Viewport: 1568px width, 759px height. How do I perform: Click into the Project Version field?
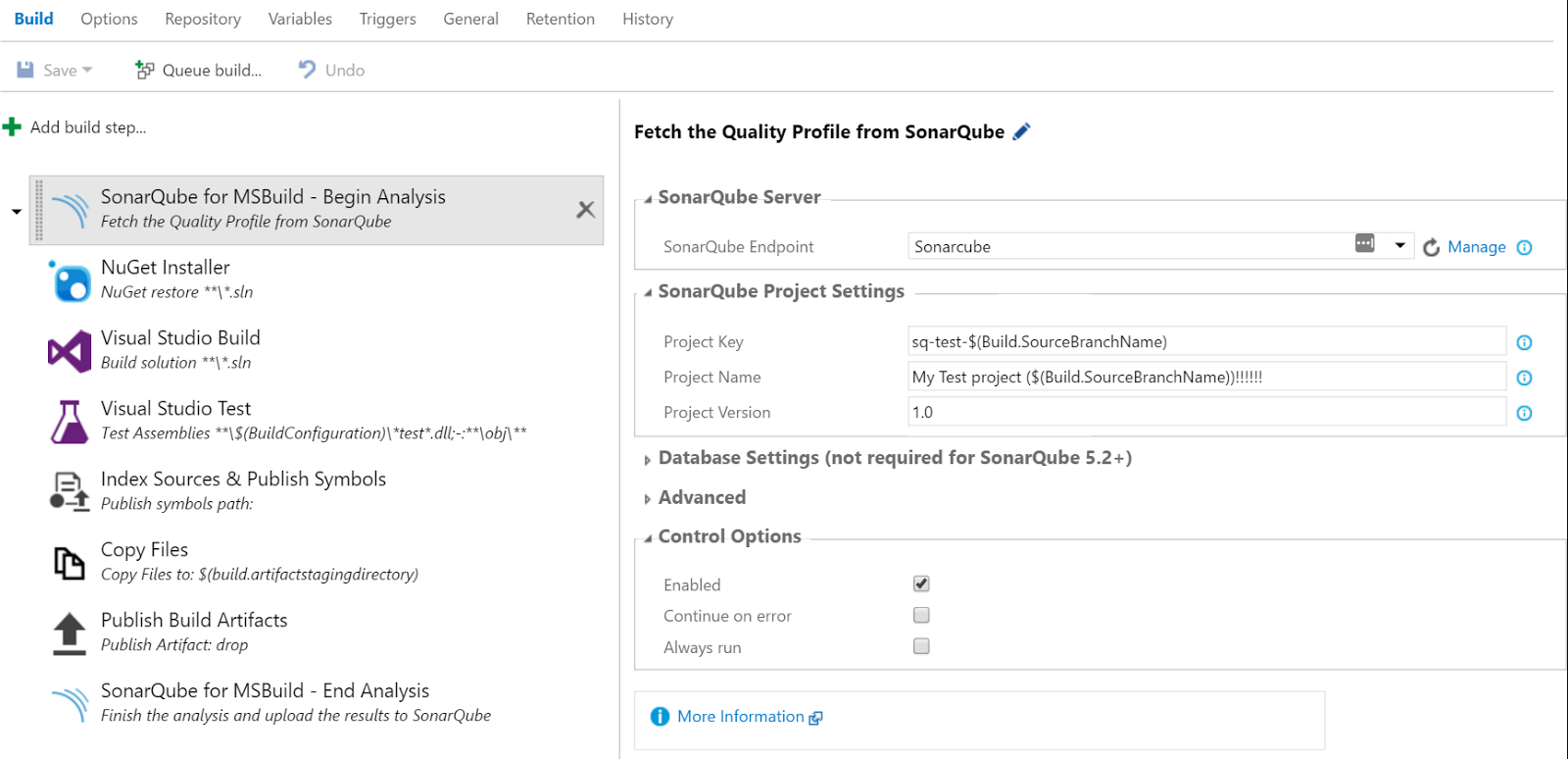[1206, 412]
